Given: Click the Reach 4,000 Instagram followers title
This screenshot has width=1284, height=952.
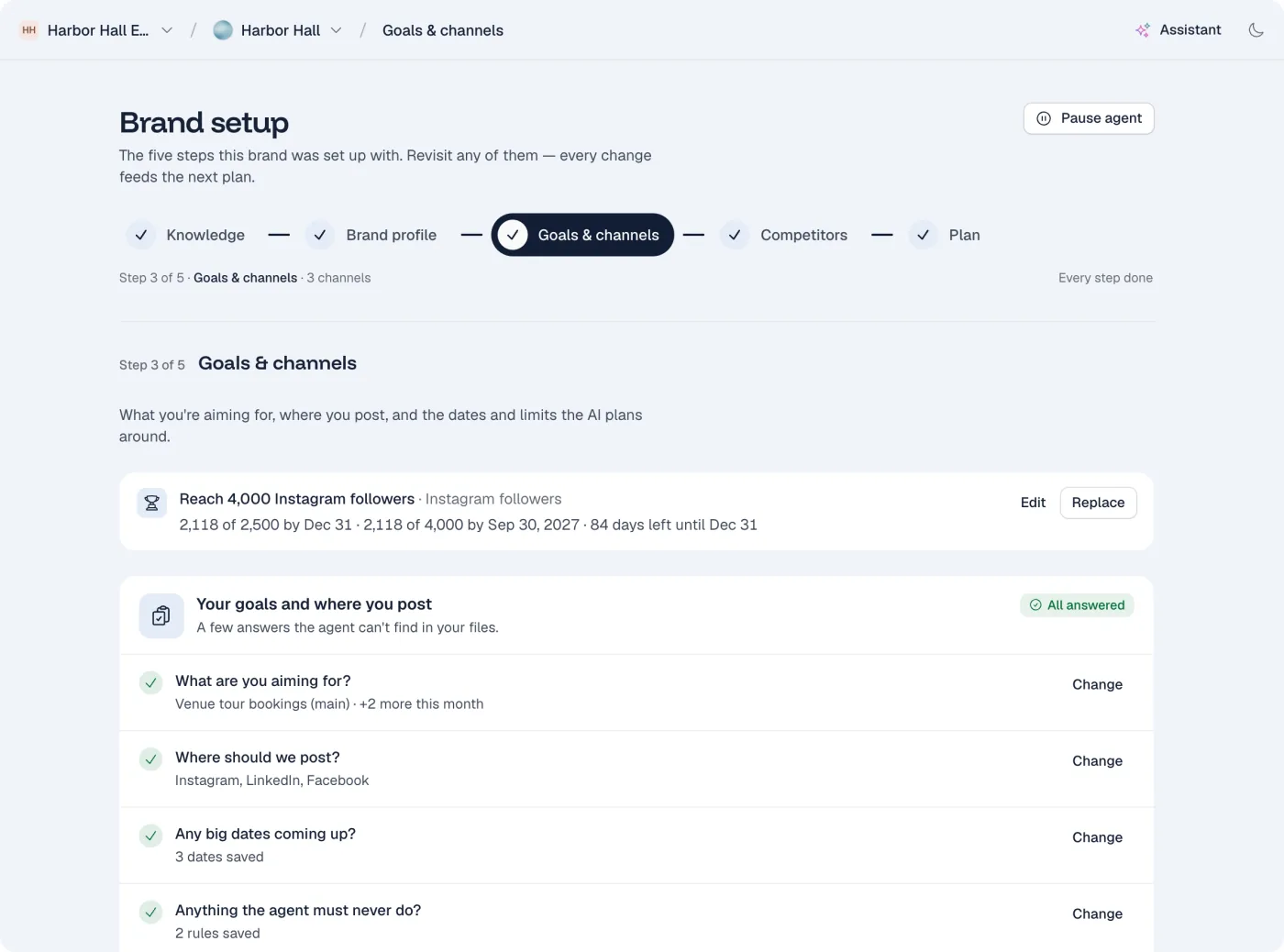Looking at the screenshot, I should pos(297,499).
